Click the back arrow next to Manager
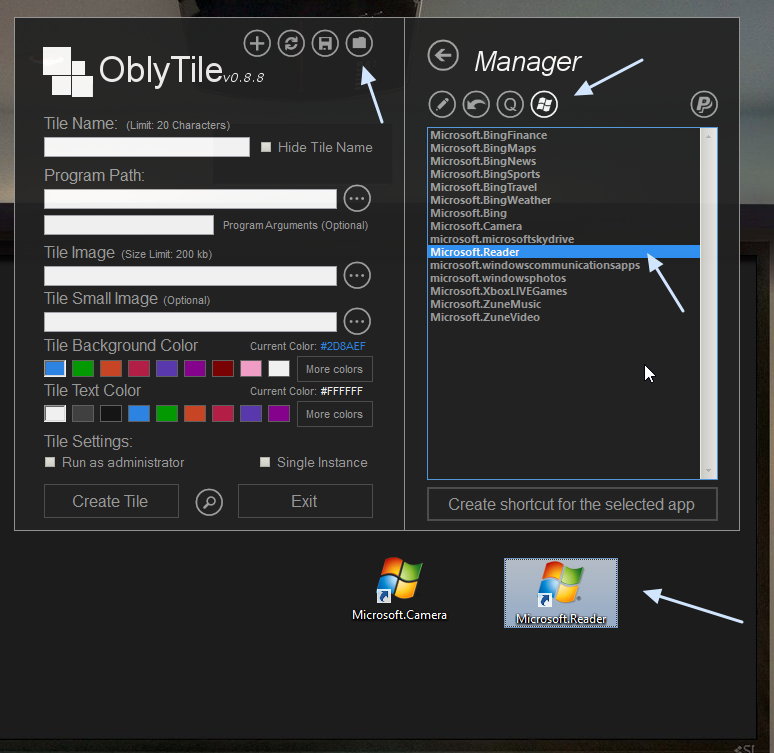Image resolution: width=774 pixels, height=753 pixels. pyautogui.click(x=443, y=55)
